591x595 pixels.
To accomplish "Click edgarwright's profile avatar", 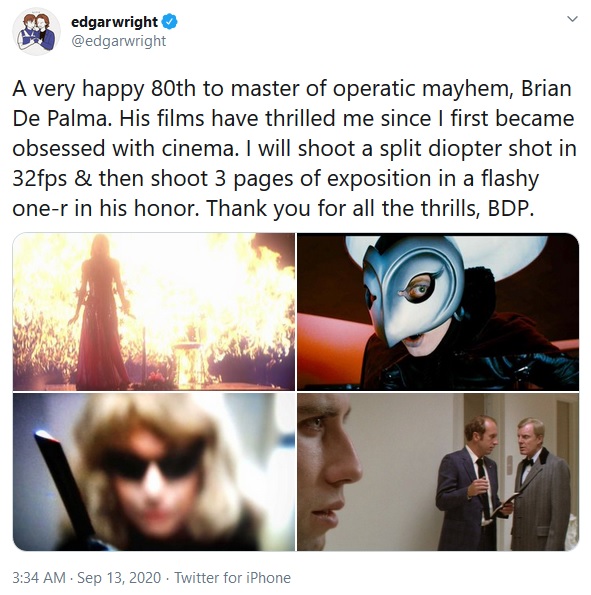I will (x=36, y=32).
